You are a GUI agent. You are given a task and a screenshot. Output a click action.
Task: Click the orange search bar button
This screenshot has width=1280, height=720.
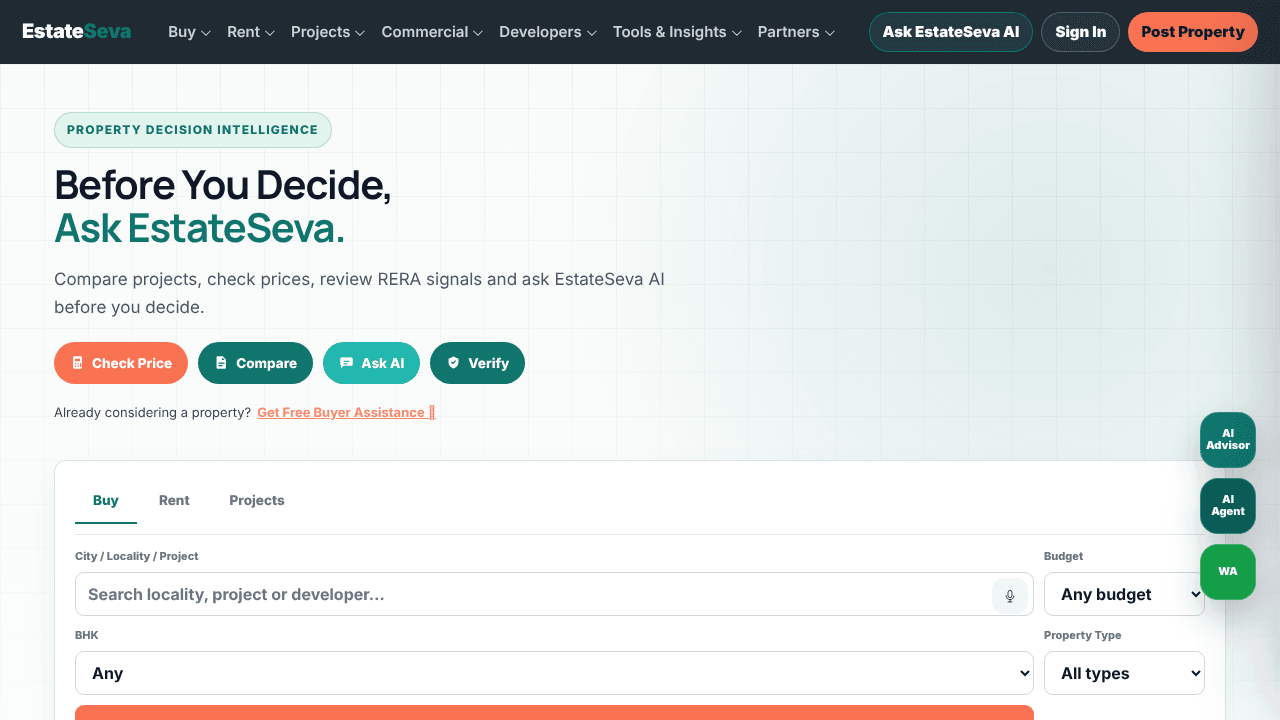point(554,712)
